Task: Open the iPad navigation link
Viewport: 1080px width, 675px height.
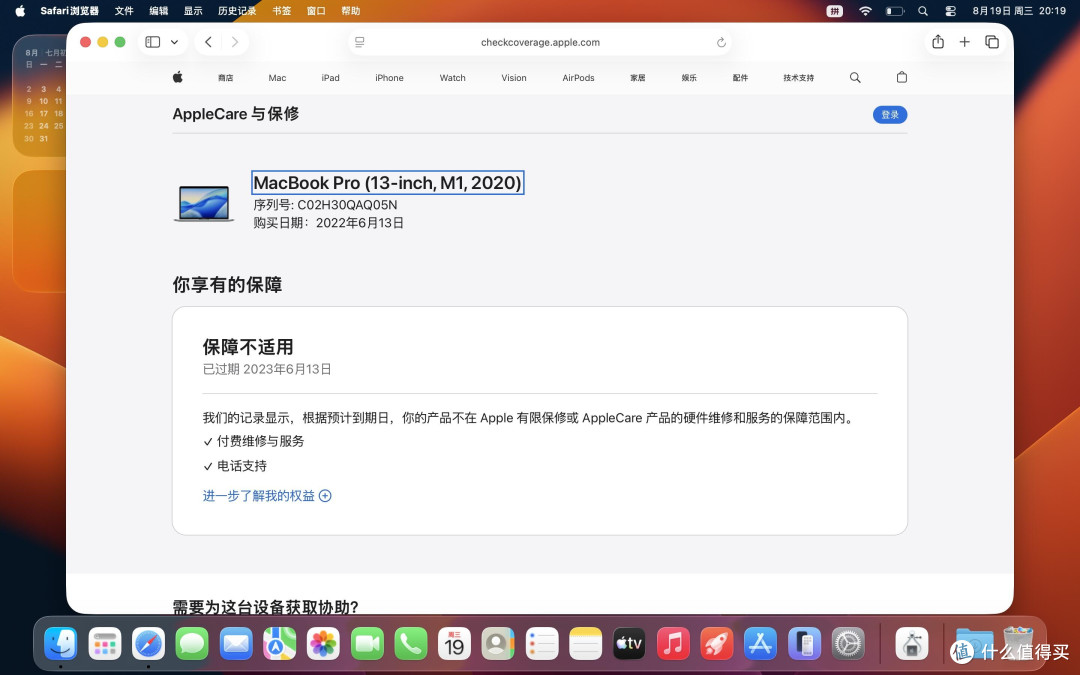Action: point(331,78)
